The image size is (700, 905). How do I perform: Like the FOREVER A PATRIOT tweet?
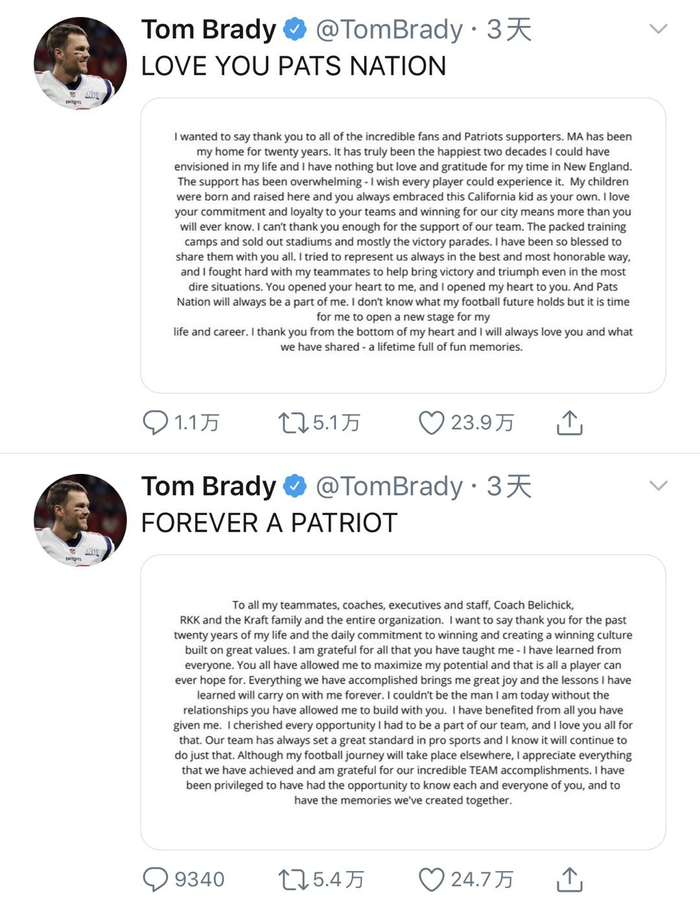click(431, 880)
